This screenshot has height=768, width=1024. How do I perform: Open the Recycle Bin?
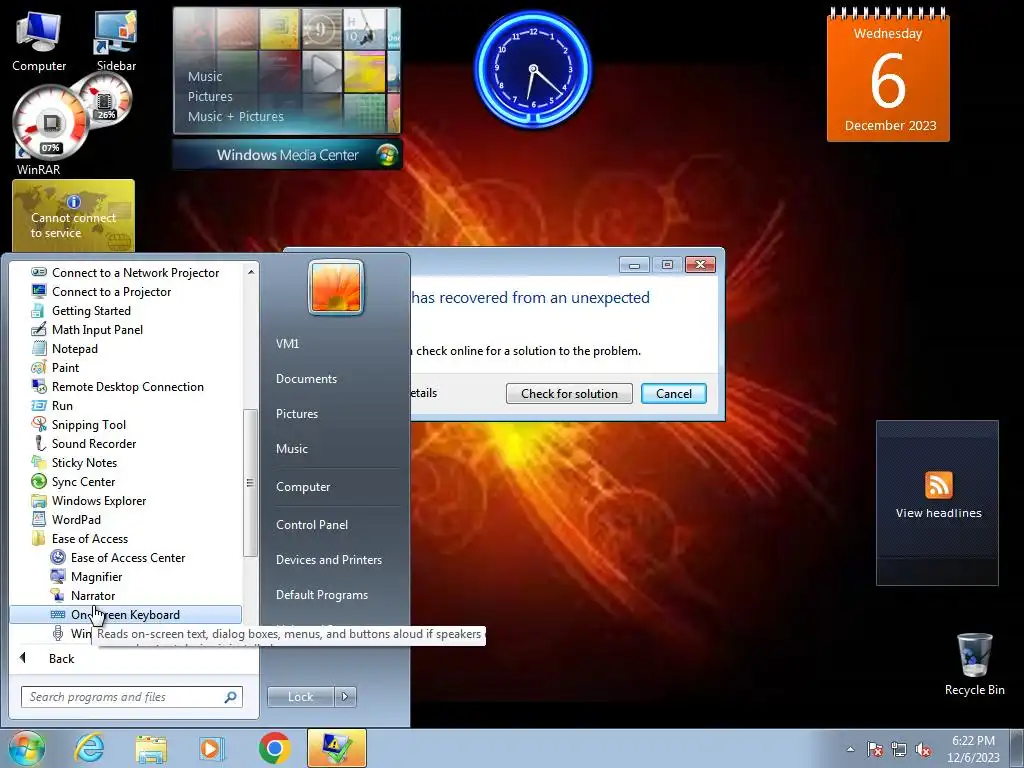974,665
